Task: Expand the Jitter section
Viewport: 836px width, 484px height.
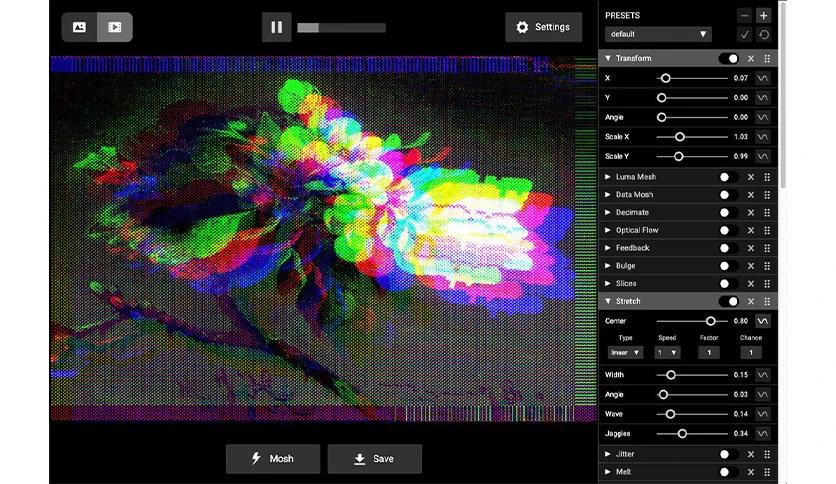Action: 608,454
